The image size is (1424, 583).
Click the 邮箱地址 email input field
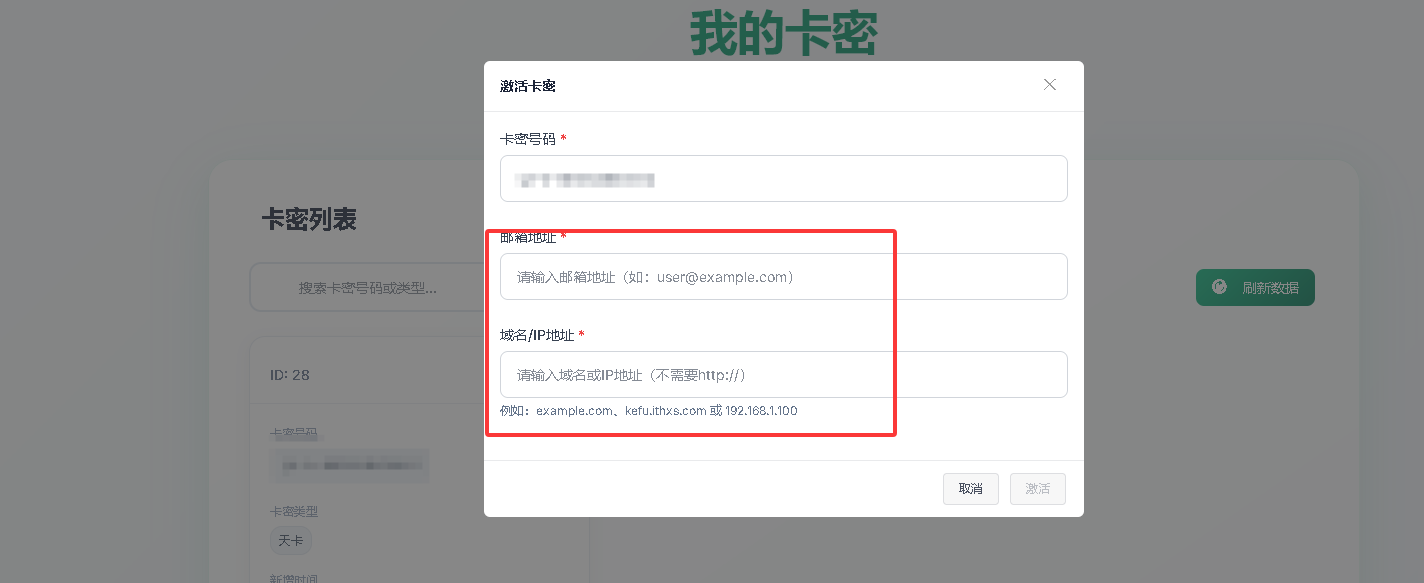pyautogui.click(x=783, y=276)
